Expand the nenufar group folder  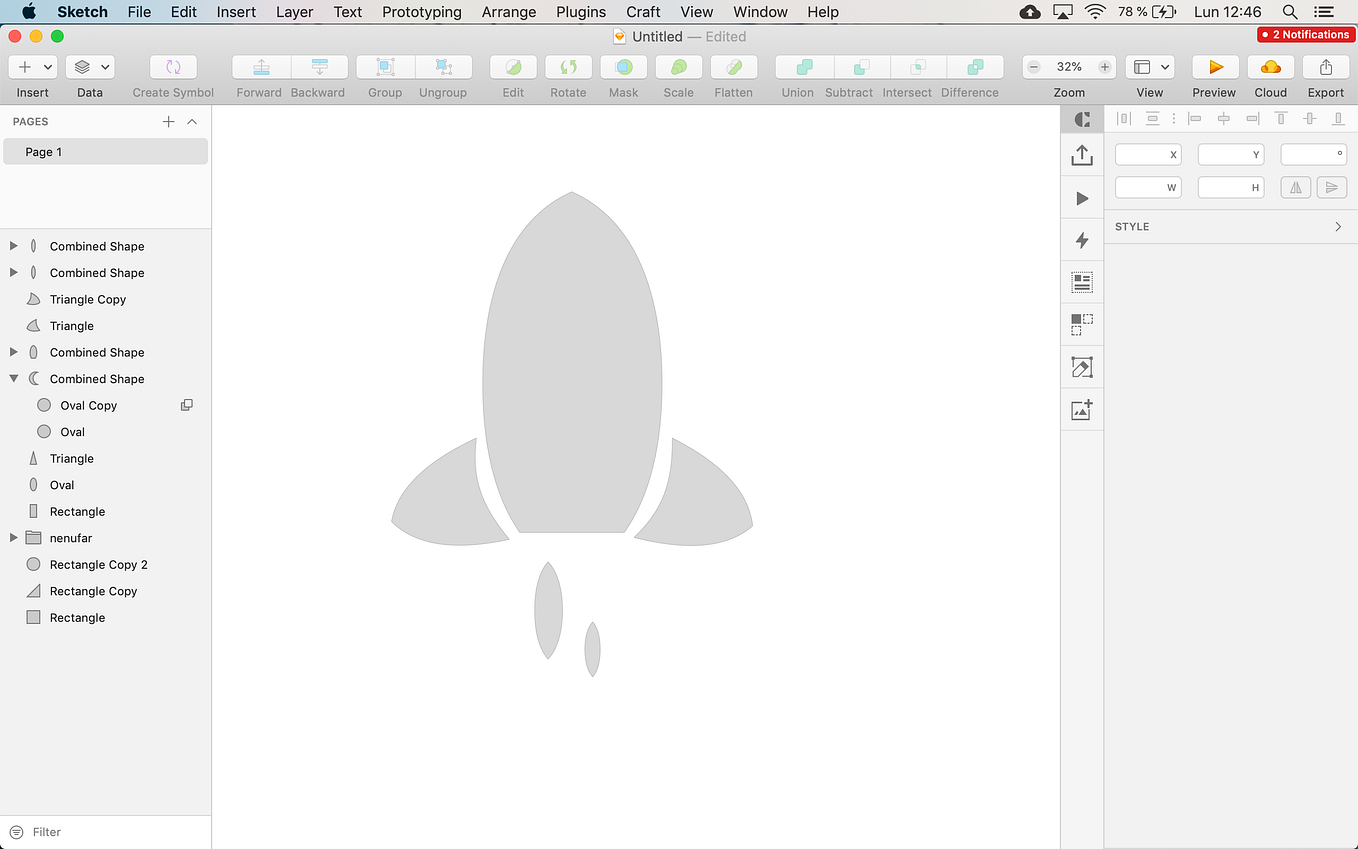[x=13, y=538]
